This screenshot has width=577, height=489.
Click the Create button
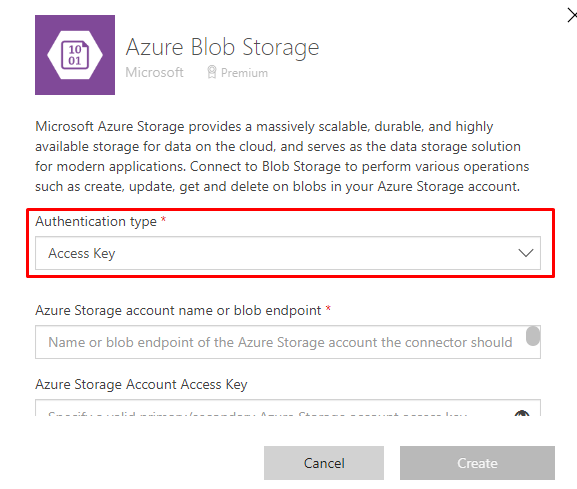coord(477,463)
